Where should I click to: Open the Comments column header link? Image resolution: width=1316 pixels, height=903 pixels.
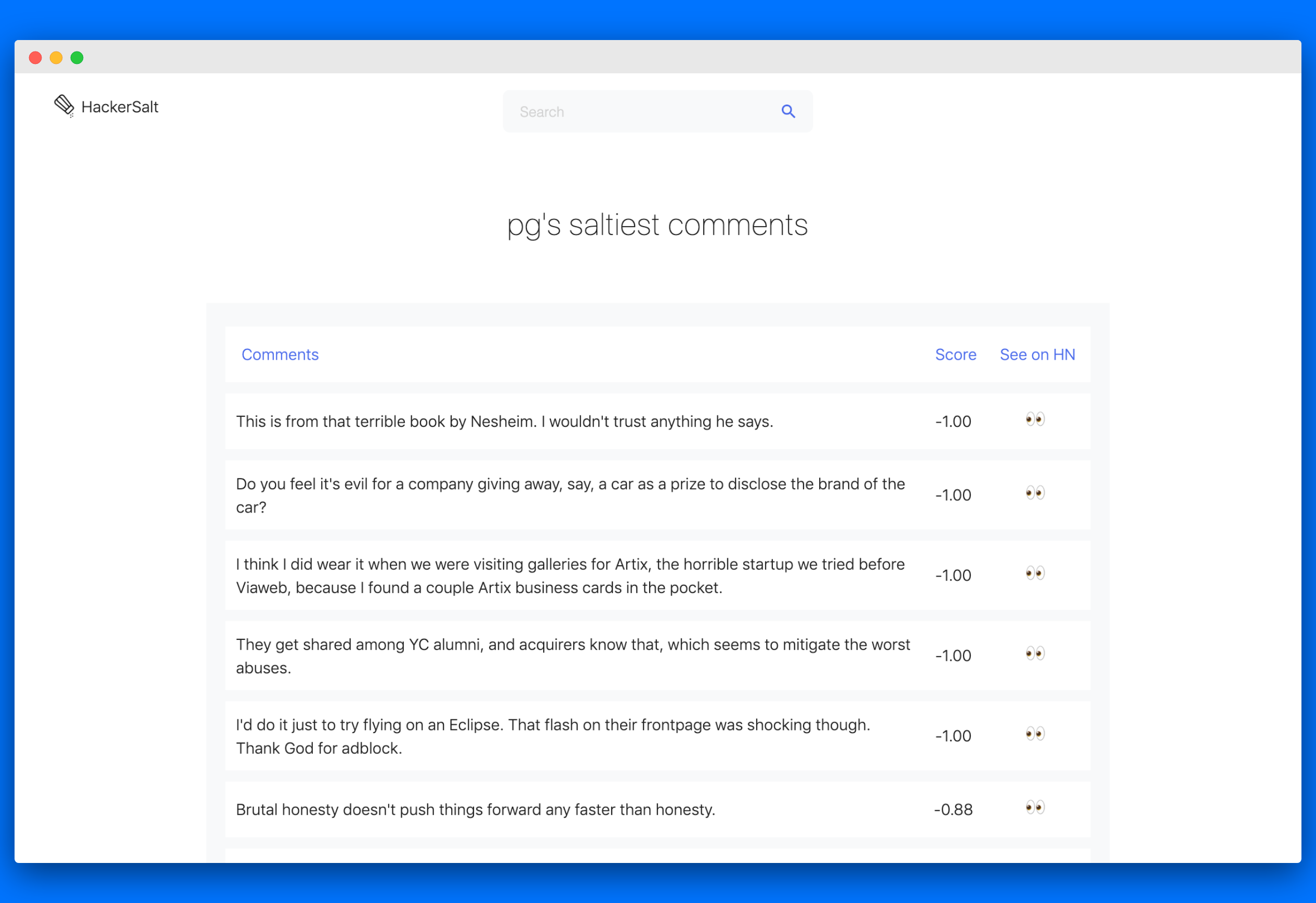[x=280, y=355]
